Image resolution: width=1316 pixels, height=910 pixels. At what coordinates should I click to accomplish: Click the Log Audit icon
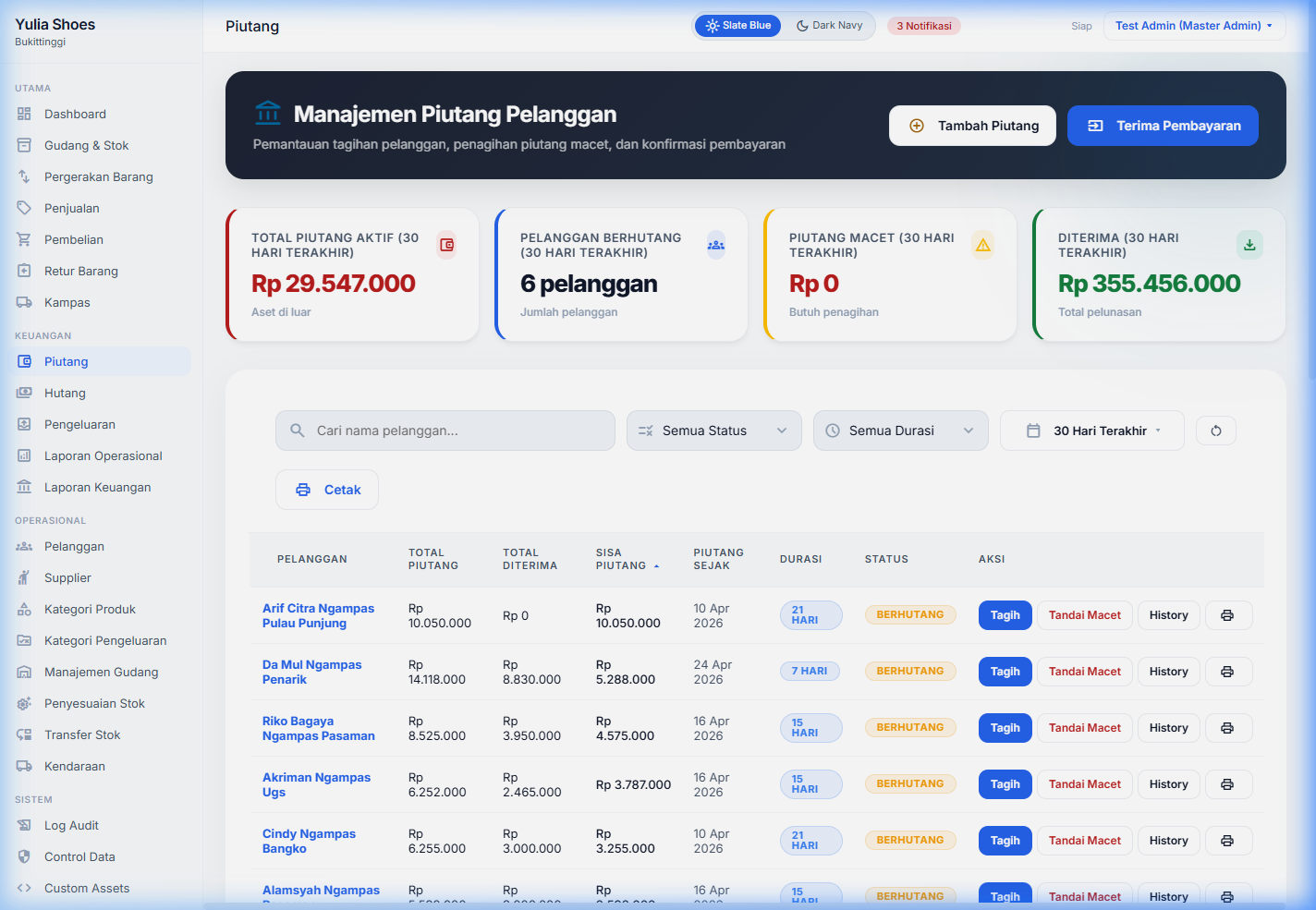coord(24,825)
